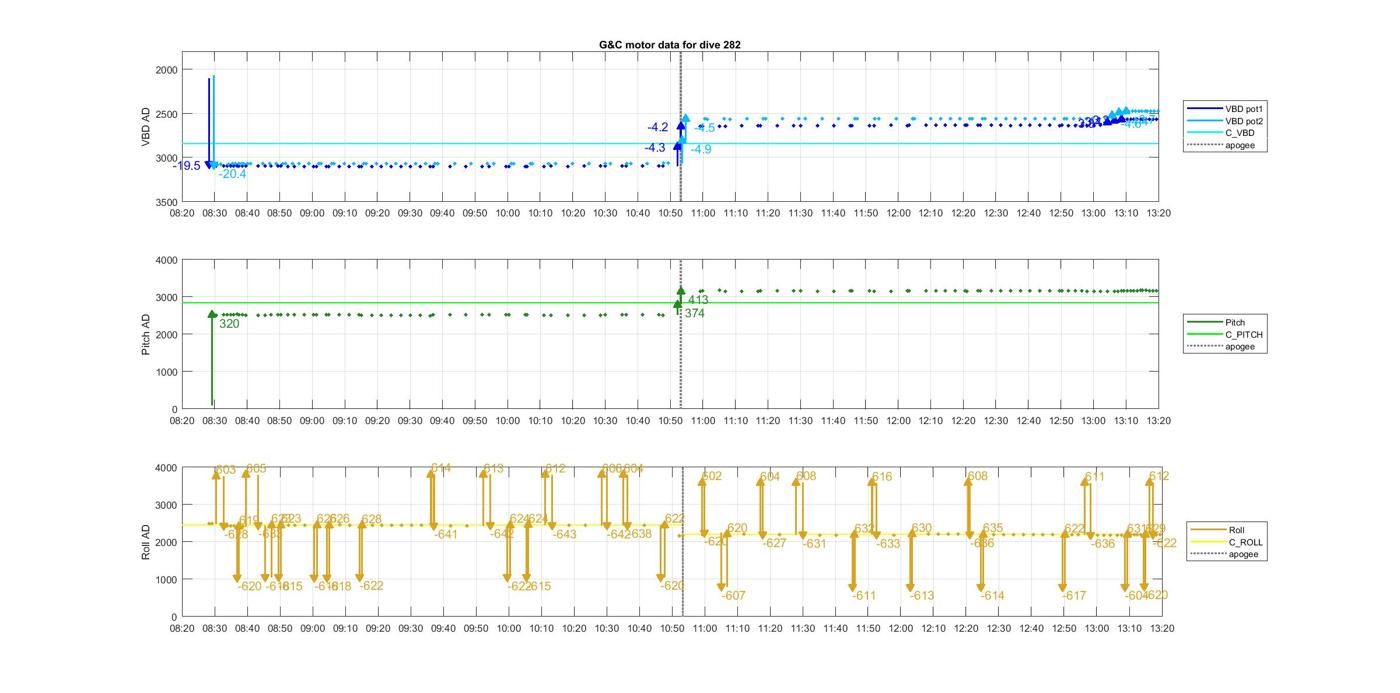The height and width of the screenshot is (693, 1400).
Task: Click the '-614' roll data label
Action: [992, 596]
